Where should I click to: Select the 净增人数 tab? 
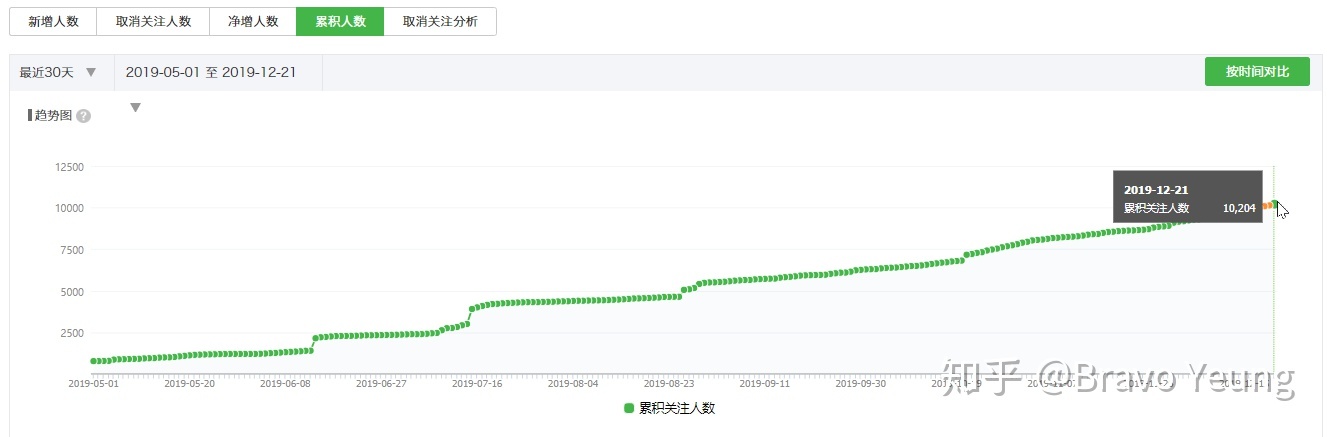click(253, 21)
